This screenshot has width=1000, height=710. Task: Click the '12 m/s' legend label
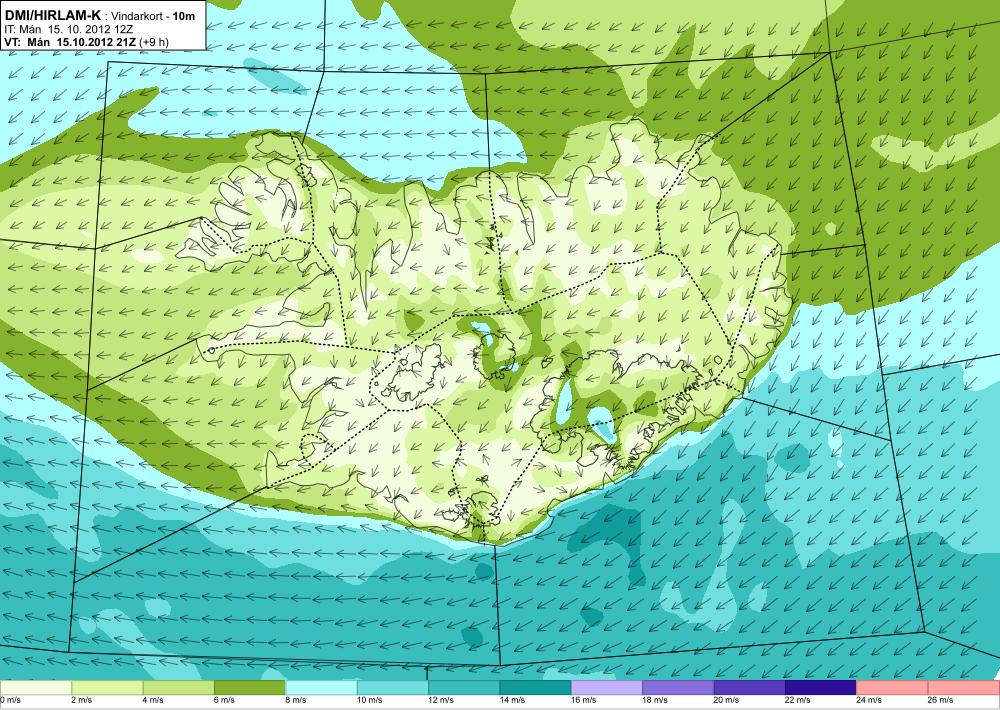click(x=441, y=700)
